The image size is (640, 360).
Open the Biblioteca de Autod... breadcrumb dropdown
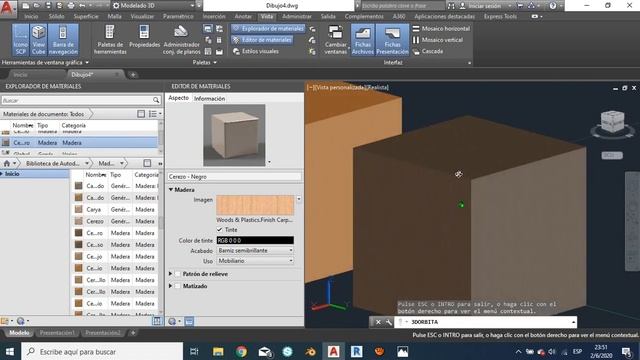87,163
